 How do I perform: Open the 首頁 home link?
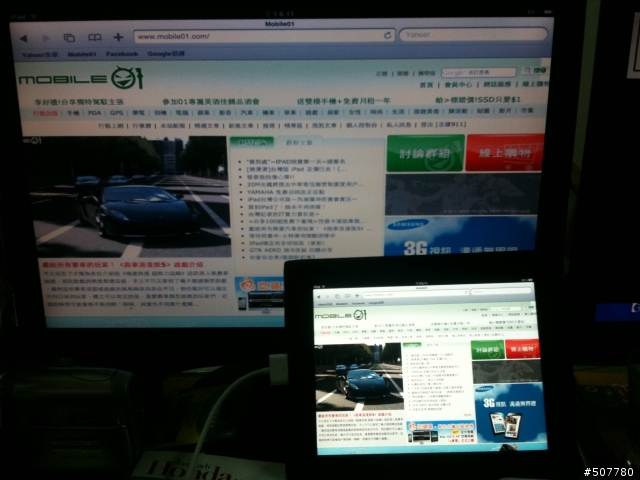pyautogui.click(x=426, y=85)
